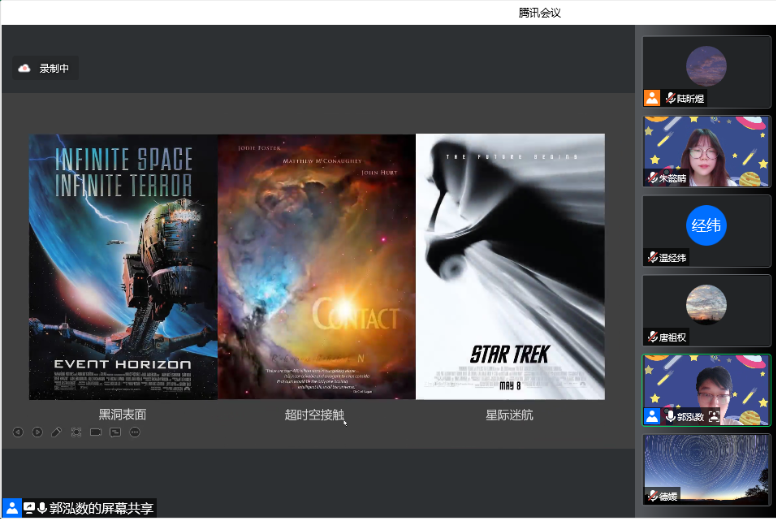Click participant name 陆昕煜

[x=690, y=98]
